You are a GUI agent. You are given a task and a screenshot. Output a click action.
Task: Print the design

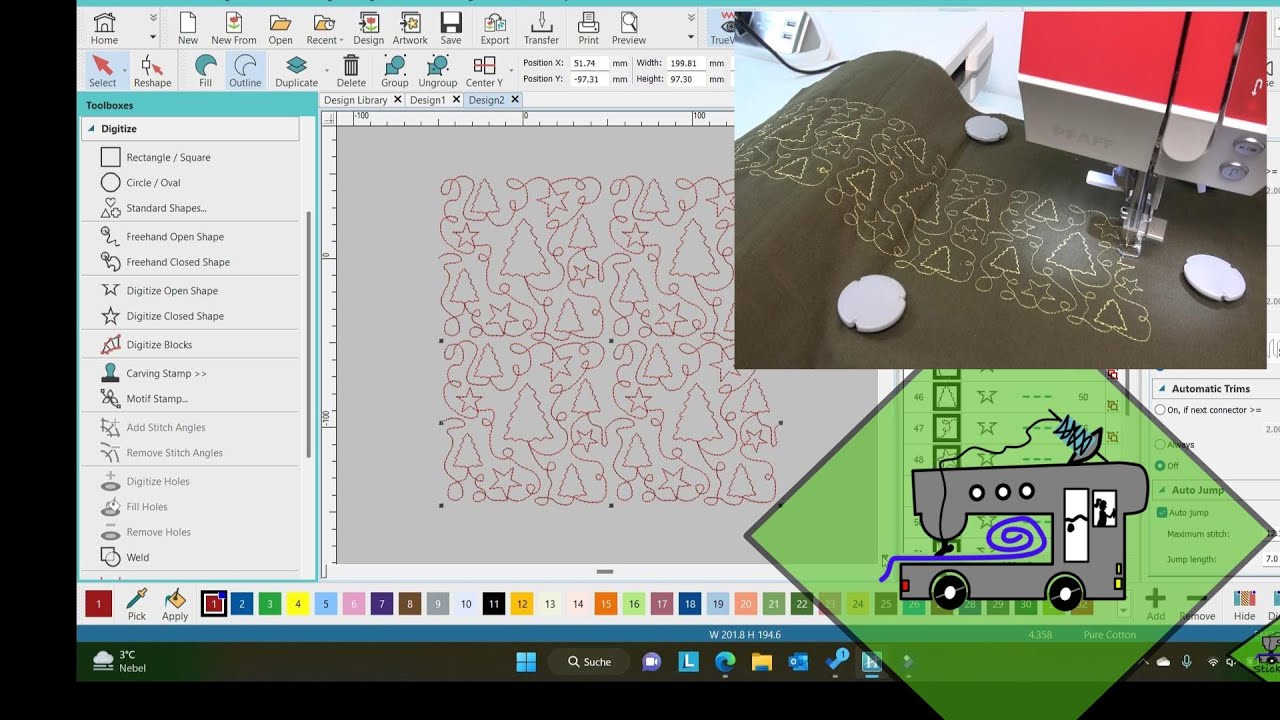[589, 28]
